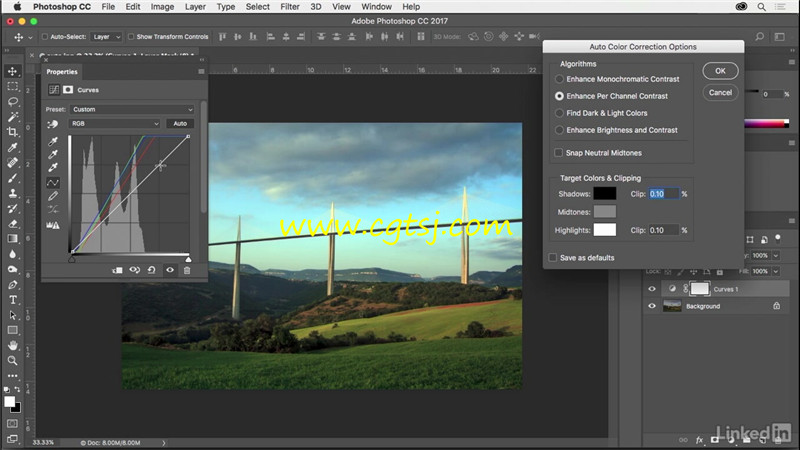Click the Midtones gray color swatch
Screen dimensions: 800x450
coord(605,212)
